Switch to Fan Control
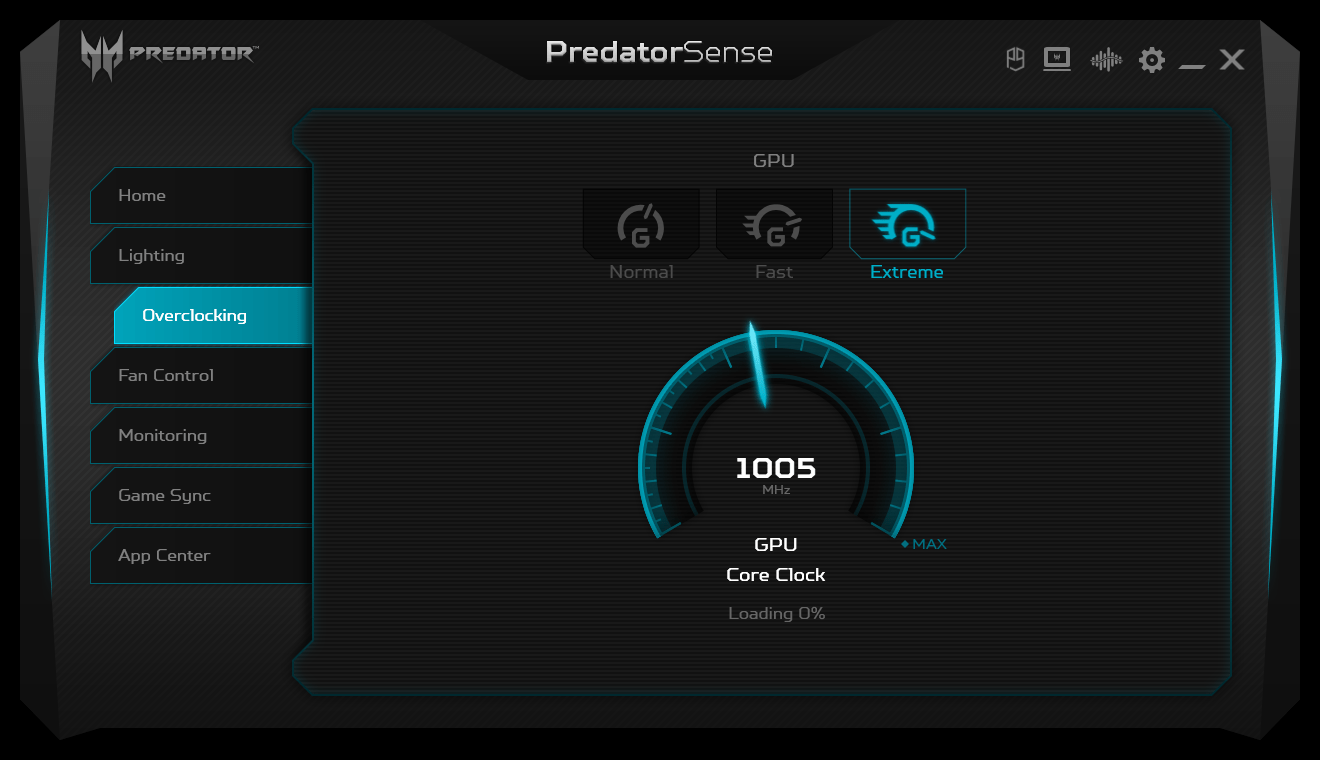1320x760 pixels. (x=201, y=376)
